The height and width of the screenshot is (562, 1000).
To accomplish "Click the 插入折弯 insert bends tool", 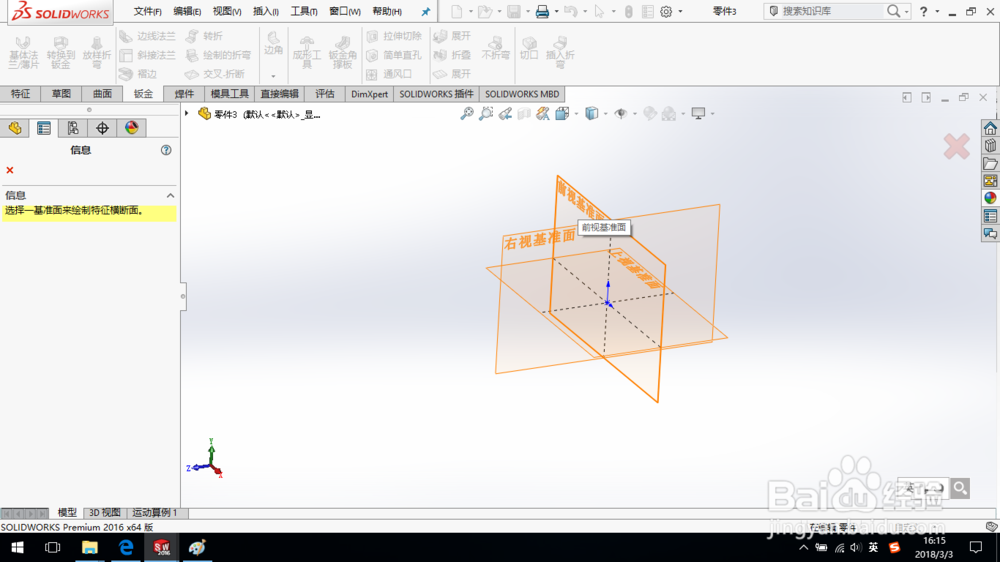I will (x=560, y=52).
